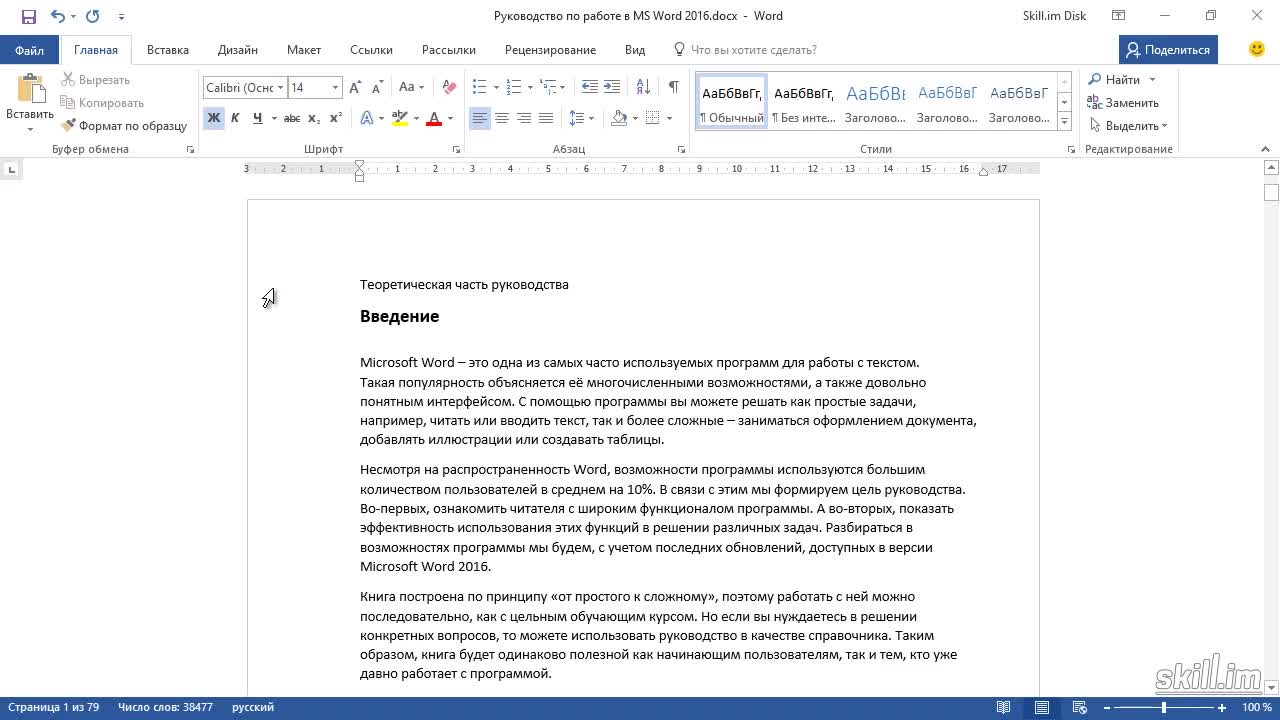Open the Выделить select dropdown
Viewport: 1280px width, 720px height.
[1128, 126]
